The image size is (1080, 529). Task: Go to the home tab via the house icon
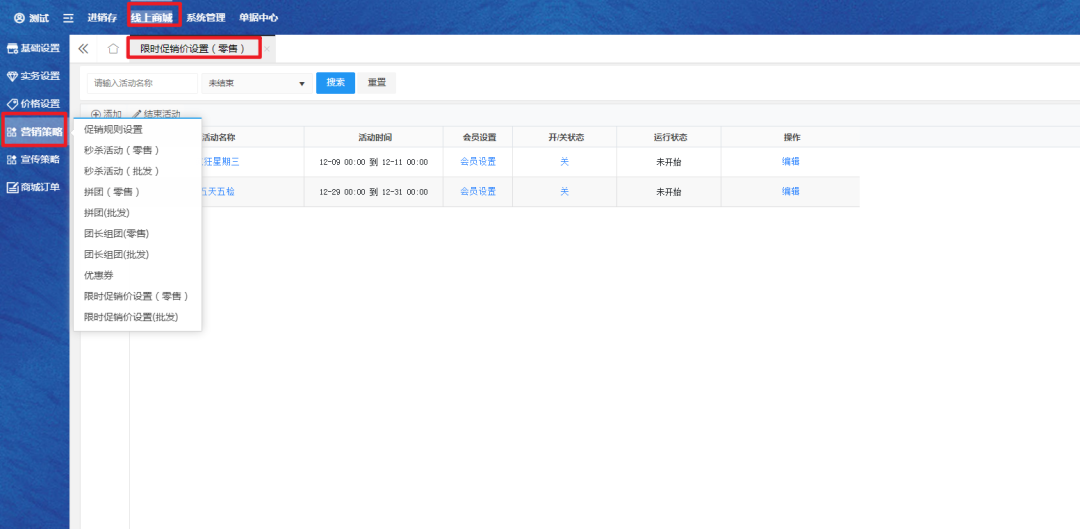(x=113, y=48)
